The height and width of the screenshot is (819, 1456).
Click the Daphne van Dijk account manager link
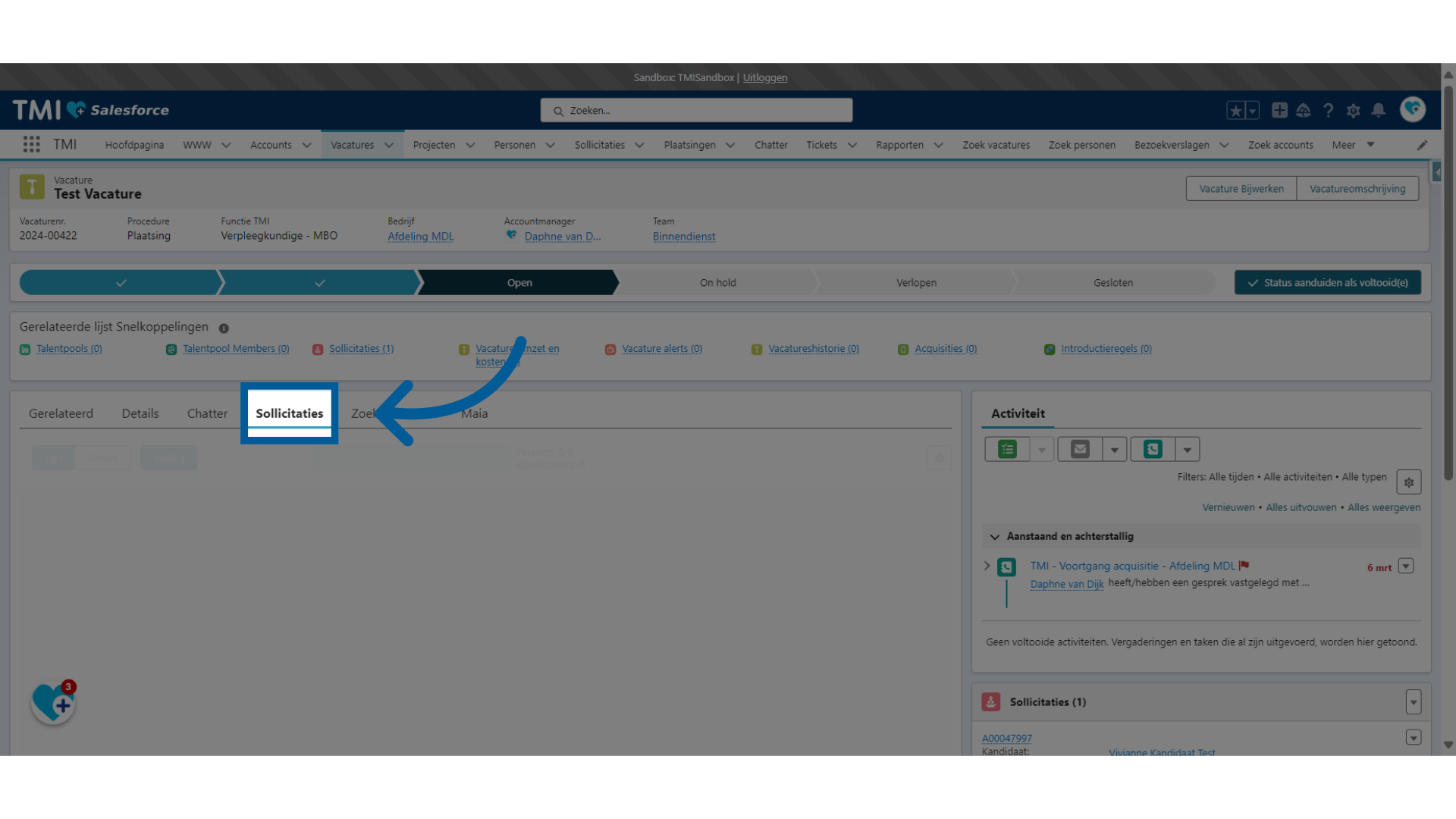click(x=561, y=236)
